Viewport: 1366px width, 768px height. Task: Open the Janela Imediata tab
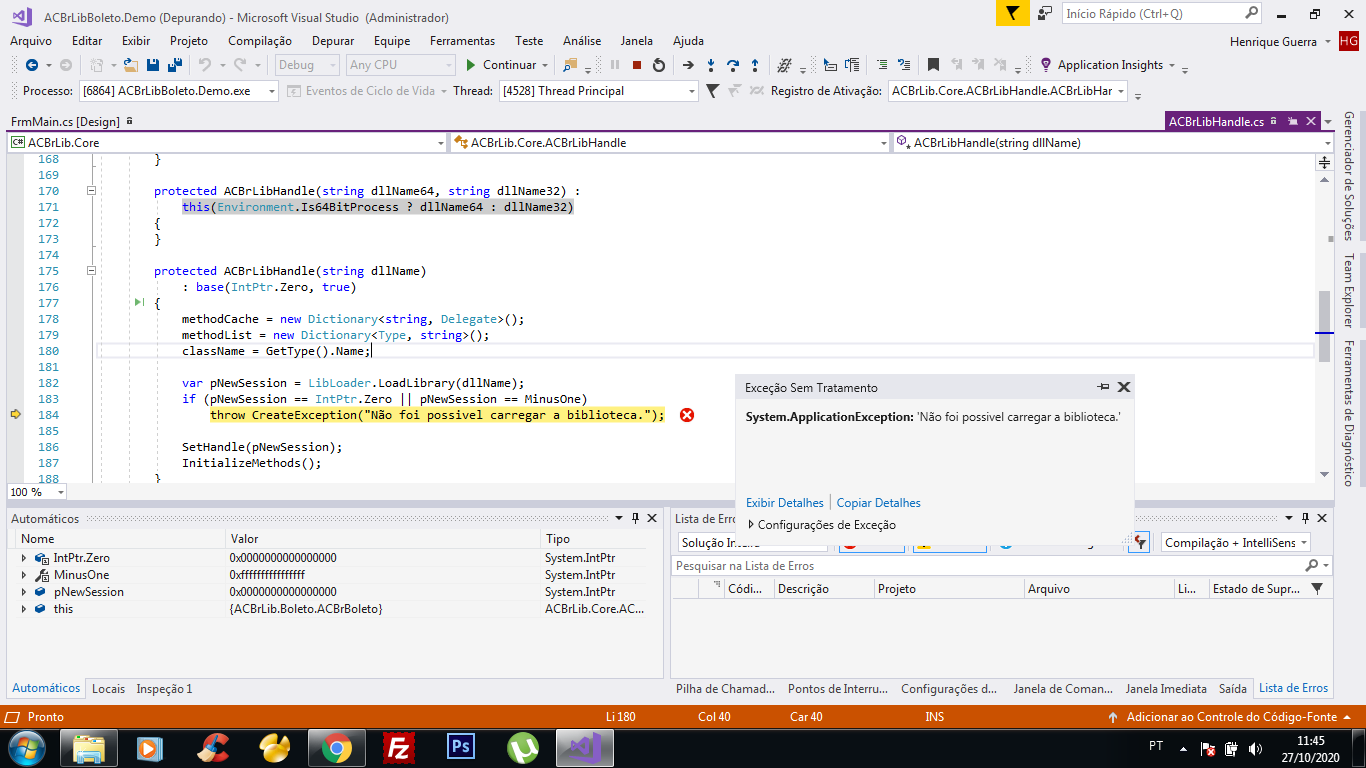(1166, 688)
